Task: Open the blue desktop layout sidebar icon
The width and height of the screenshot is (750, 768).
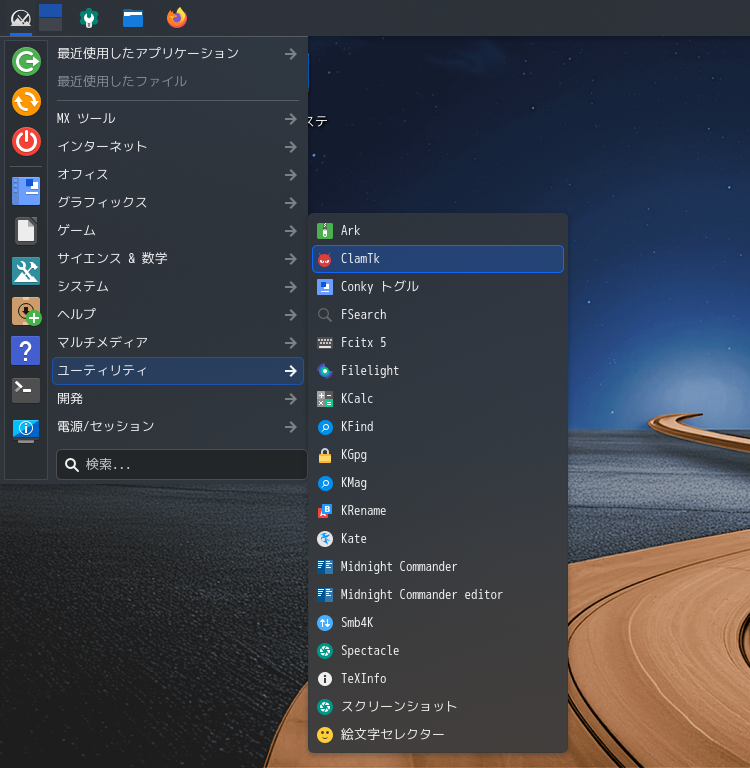Action: [x=26, y=191]
